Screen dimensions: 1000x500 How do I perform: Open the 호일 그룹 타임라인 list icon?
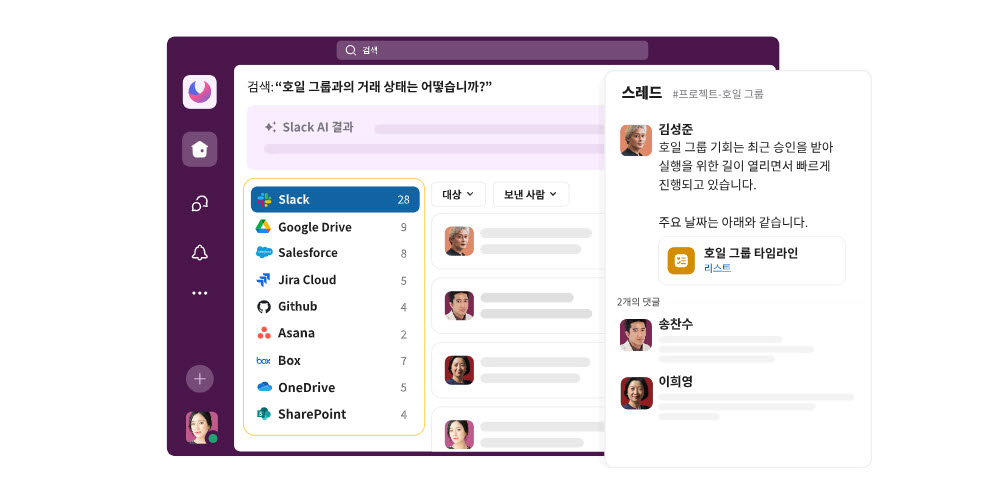click(681, 261)
